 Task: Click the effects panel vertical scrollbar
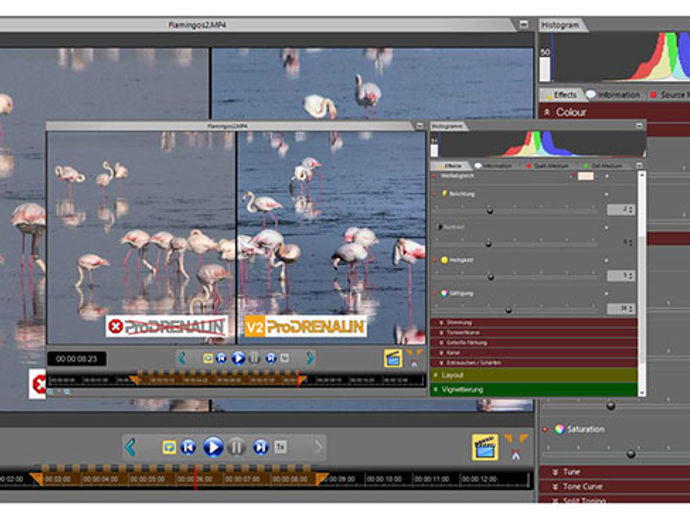[x=642, y=284]
